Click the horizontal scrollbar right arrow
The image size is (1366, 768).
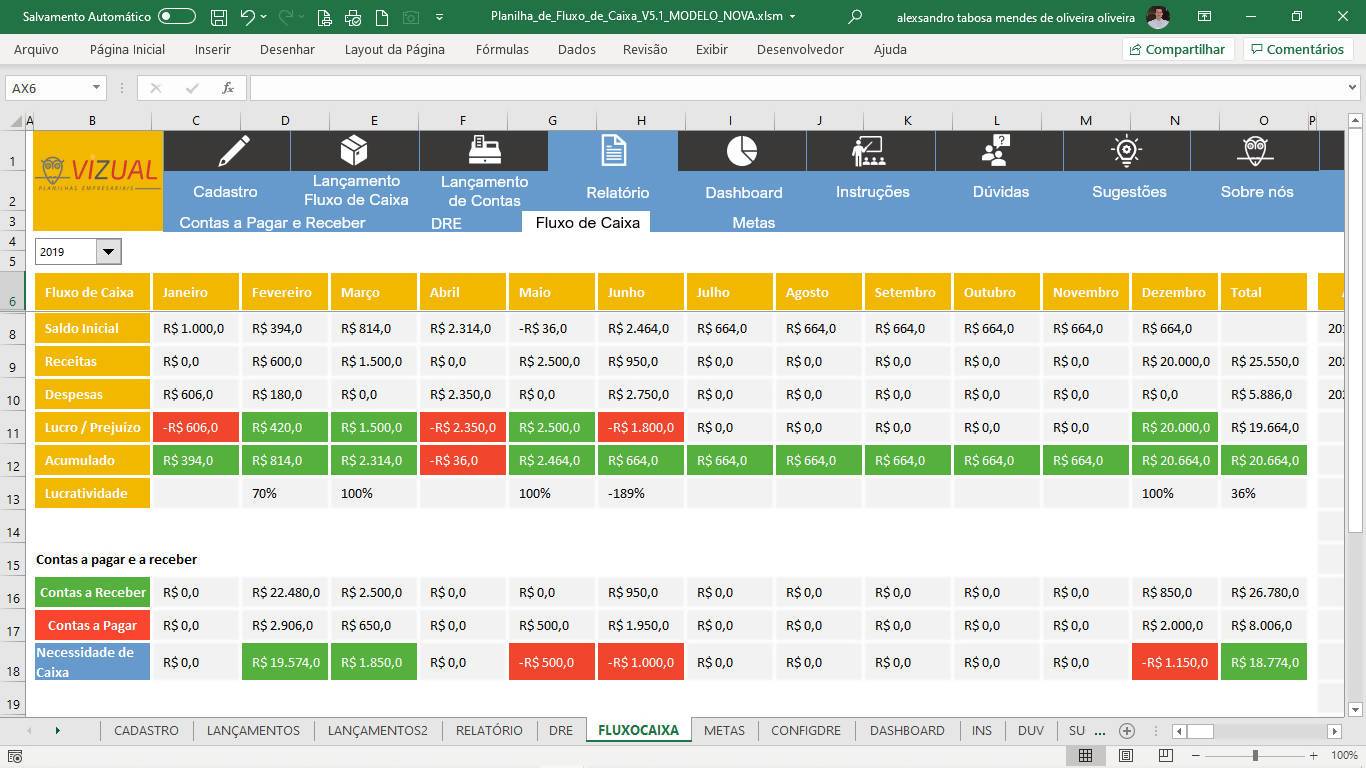[1335, 731]
